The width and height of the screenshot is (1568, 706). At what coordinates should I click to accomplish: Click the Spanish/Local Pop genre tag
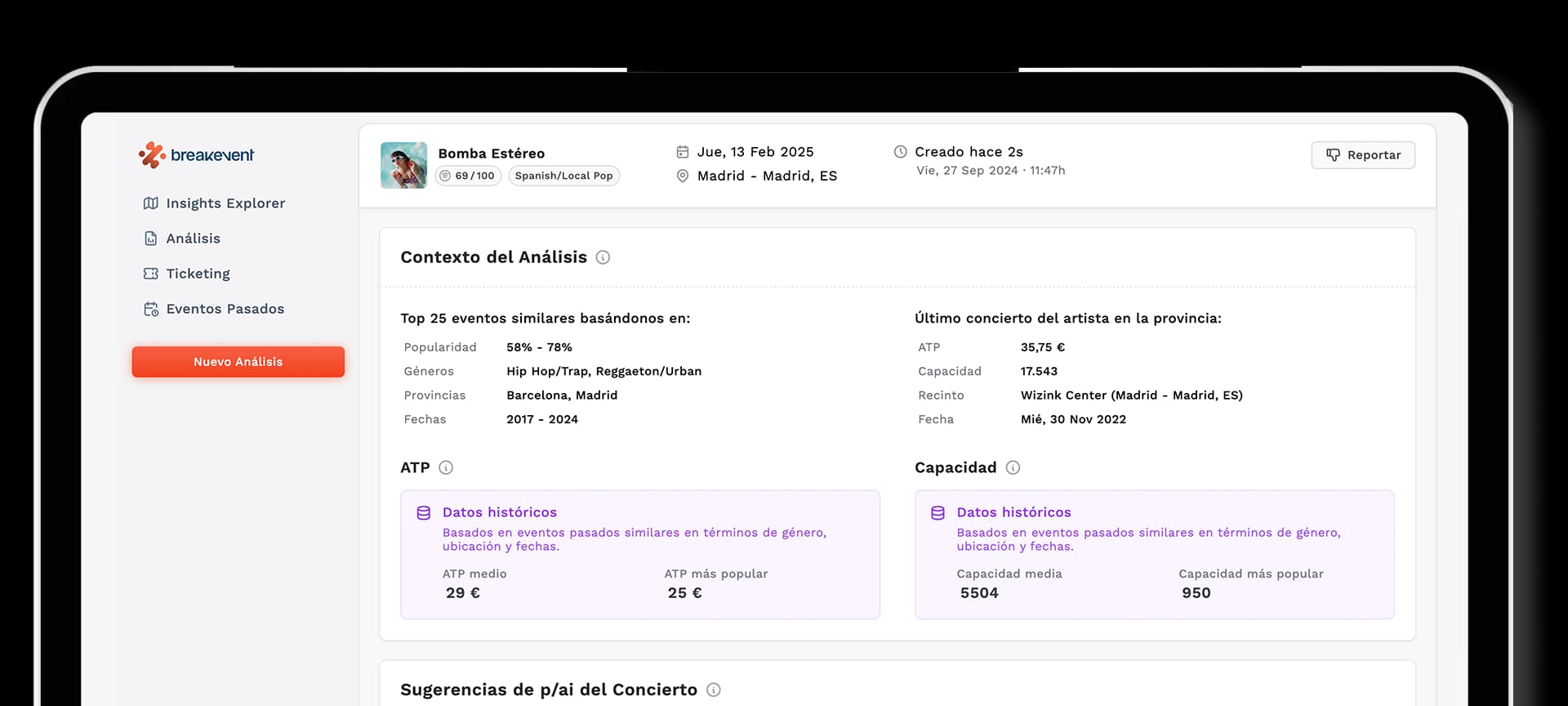coord(564,176)
